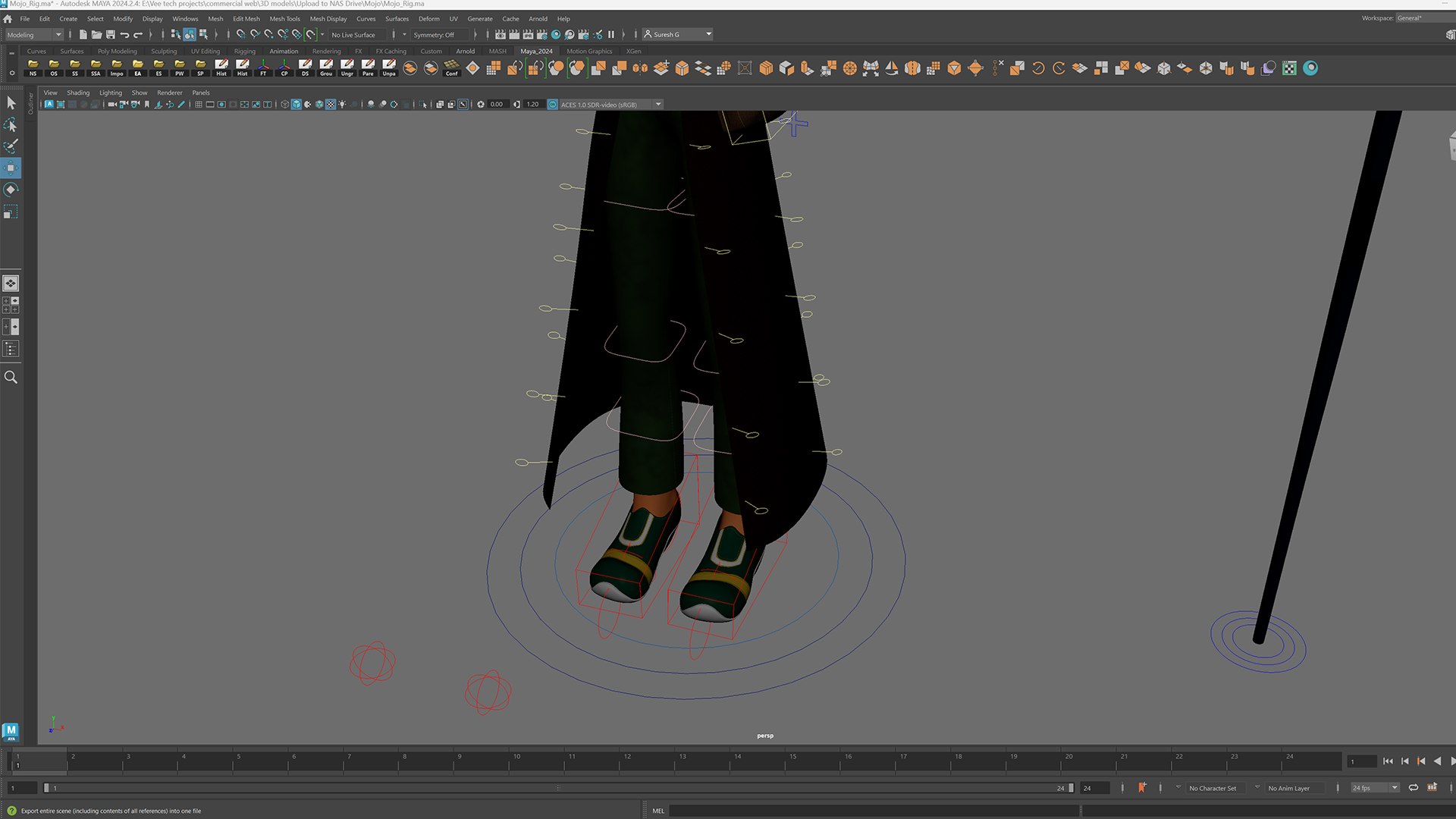Click the range slider end handle
Viewport: 1456px width, 819px height.
point(1071,788)
